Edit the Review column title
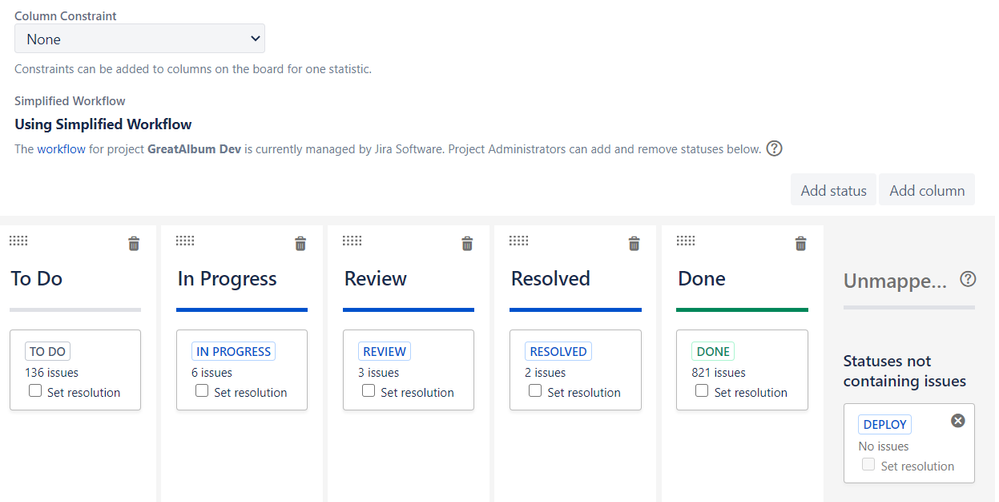This screenshot has height=502, width=999. (x=375, y=279)
